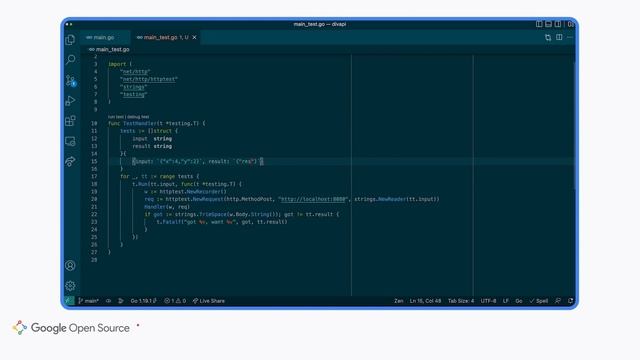640x360 pixels.
Task: Click TestHandler function name on line 10
Action: click(x=140, y=123)
